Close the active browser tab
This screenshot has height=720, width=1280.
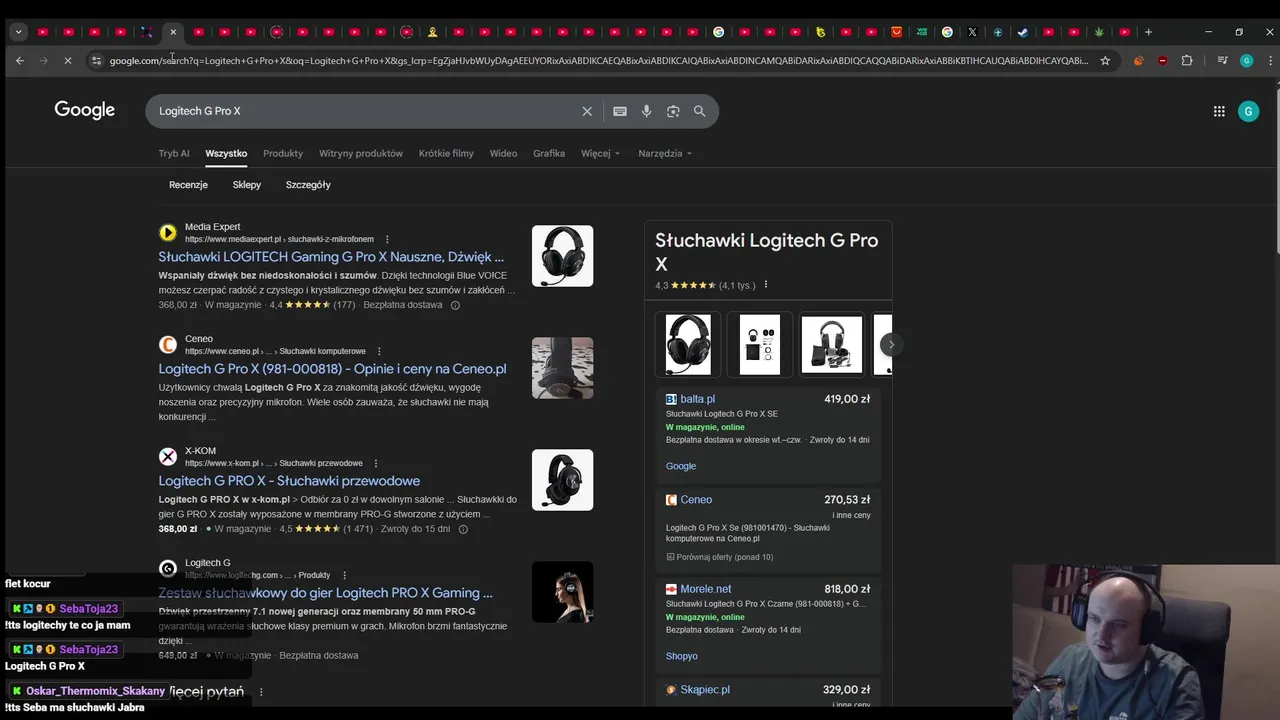[173, 32]
